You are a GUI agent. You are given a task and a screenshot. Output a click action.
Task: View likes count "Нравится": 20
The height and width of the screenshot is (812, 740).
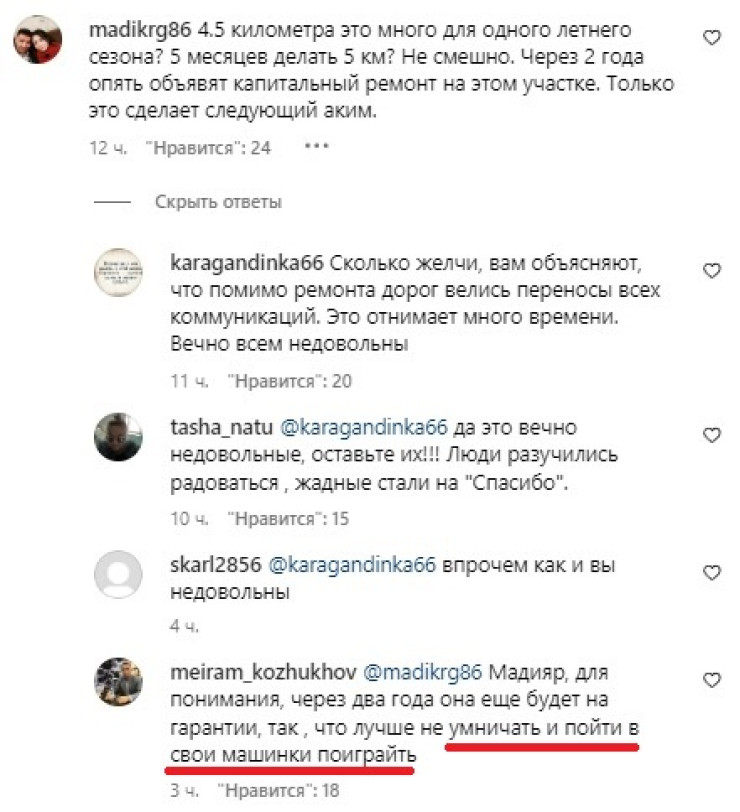click(x=289, y=382)
